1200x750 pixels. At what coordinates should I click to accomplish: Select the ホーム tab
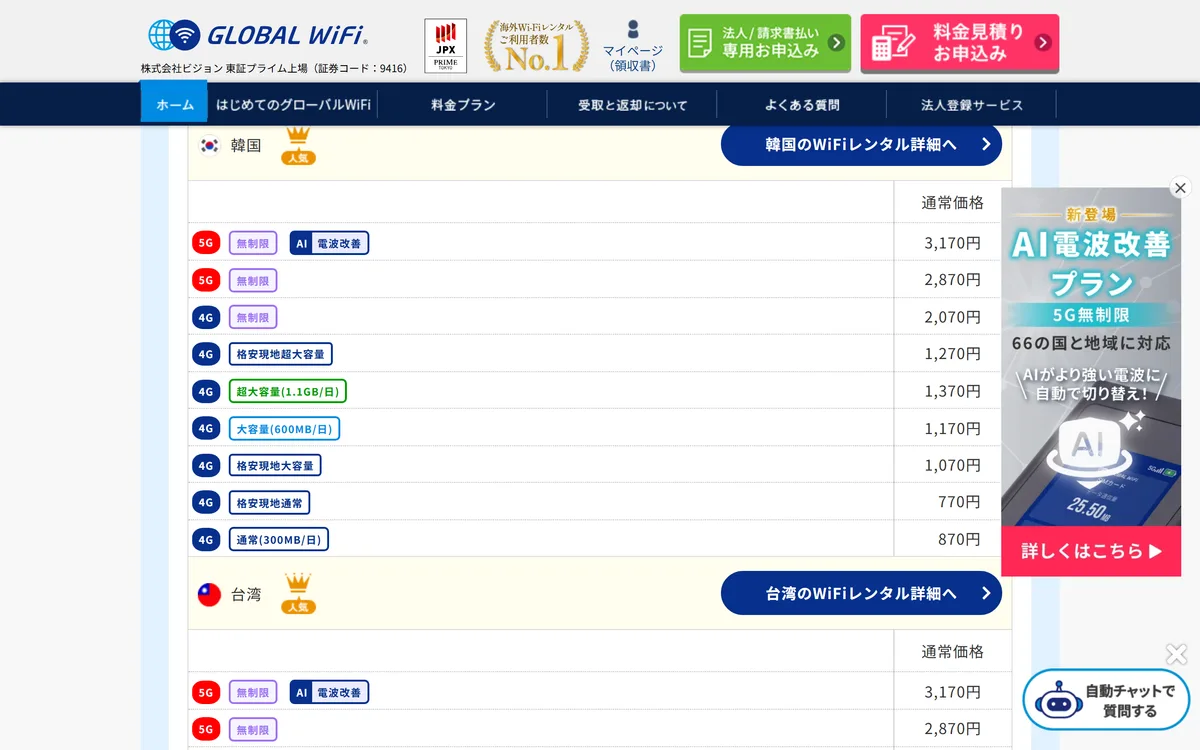[174, 104]
